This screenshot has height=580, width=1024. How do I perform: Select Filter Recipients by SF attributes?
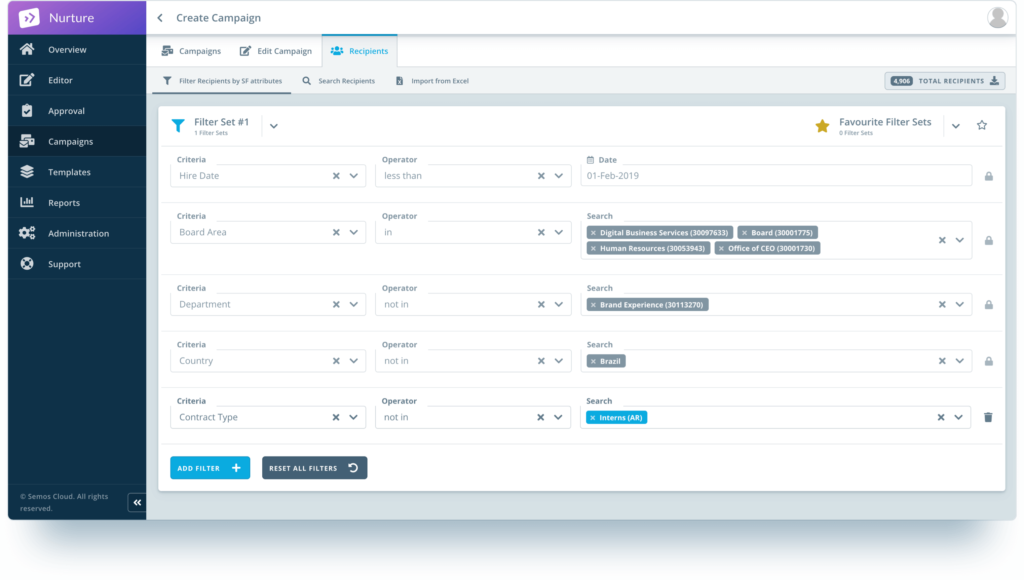point(222,81)
